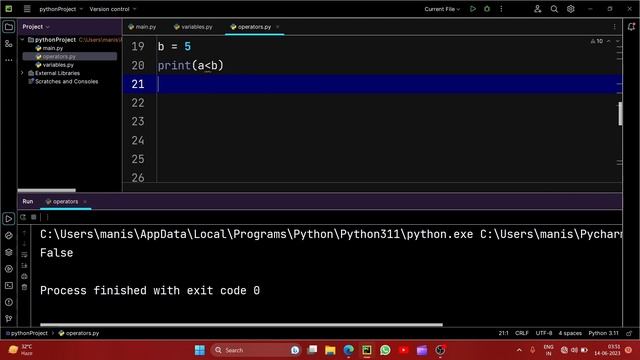Click the project panel horizontal scrollbar
Viewport: 640px width, 360px height.
47,190
